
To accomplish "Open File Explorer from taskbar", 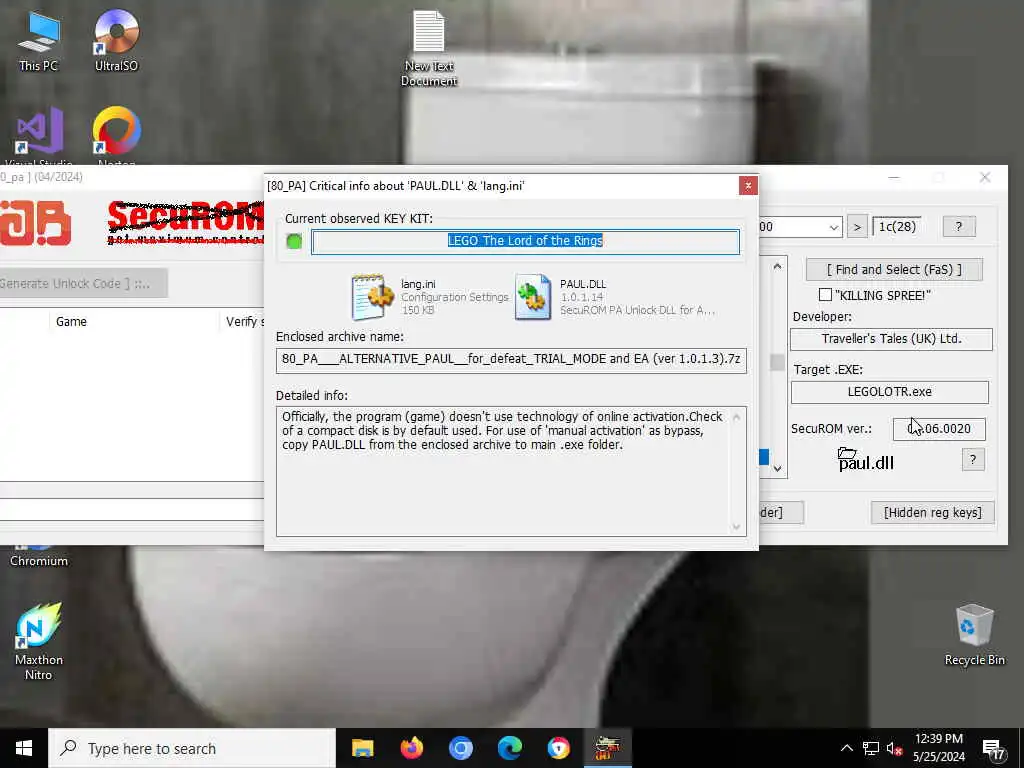I will tap(362, 748).
